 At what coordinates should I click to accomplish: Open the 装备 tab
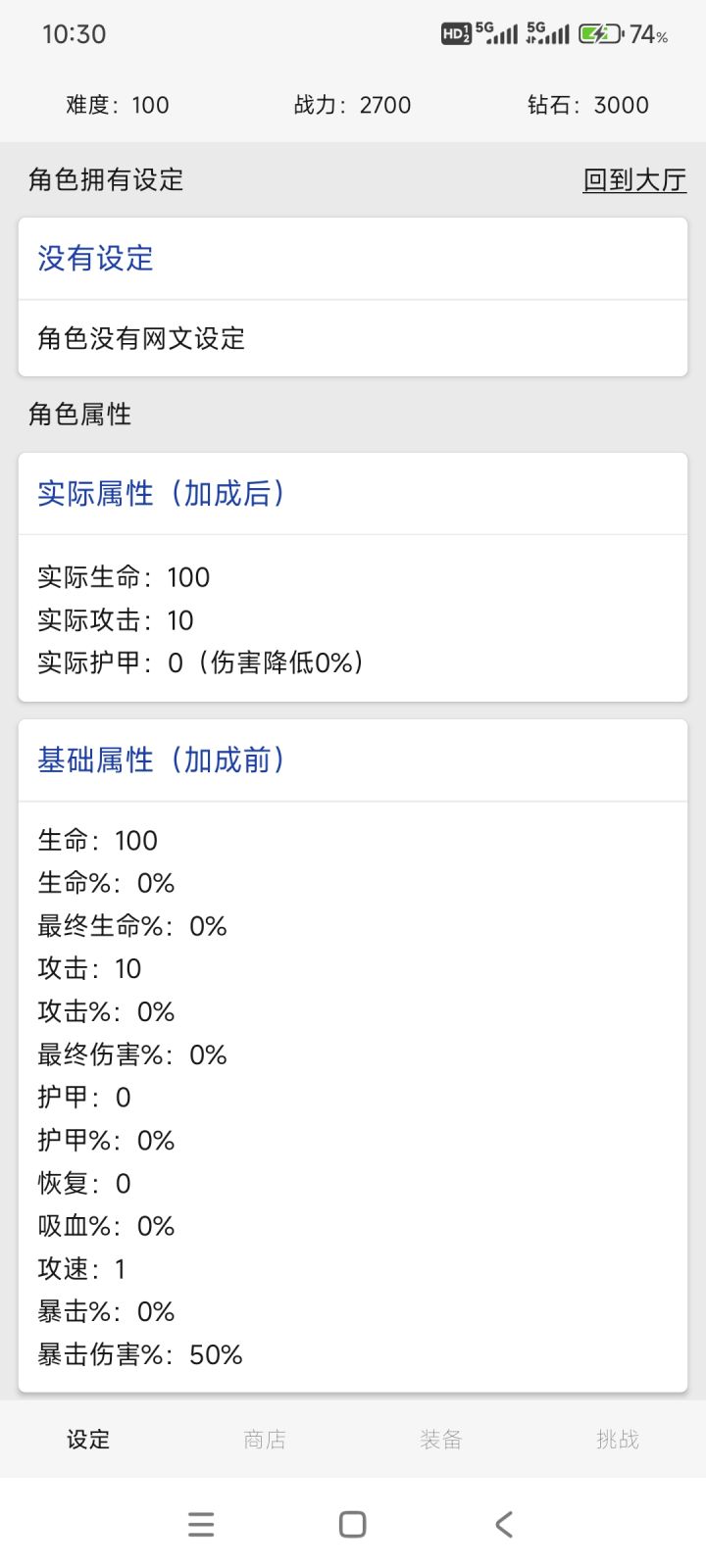pos(440,1439)
